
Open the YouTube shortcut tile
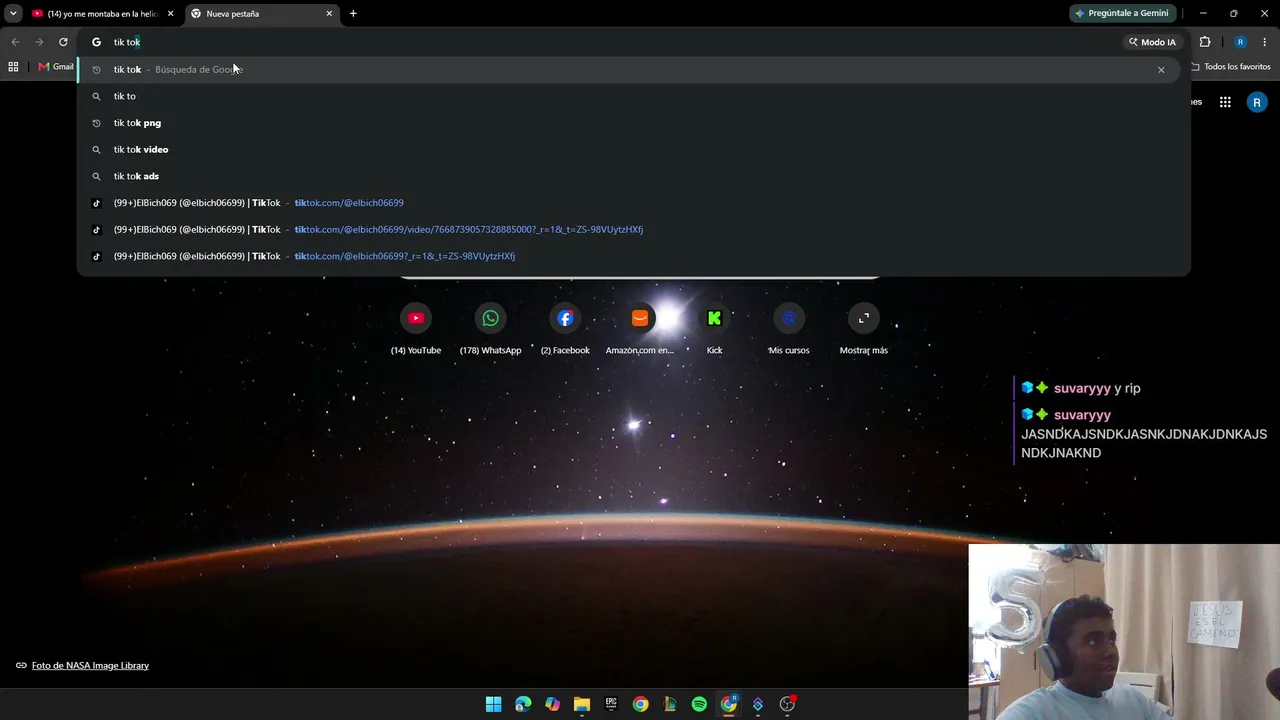click(416, 329)
